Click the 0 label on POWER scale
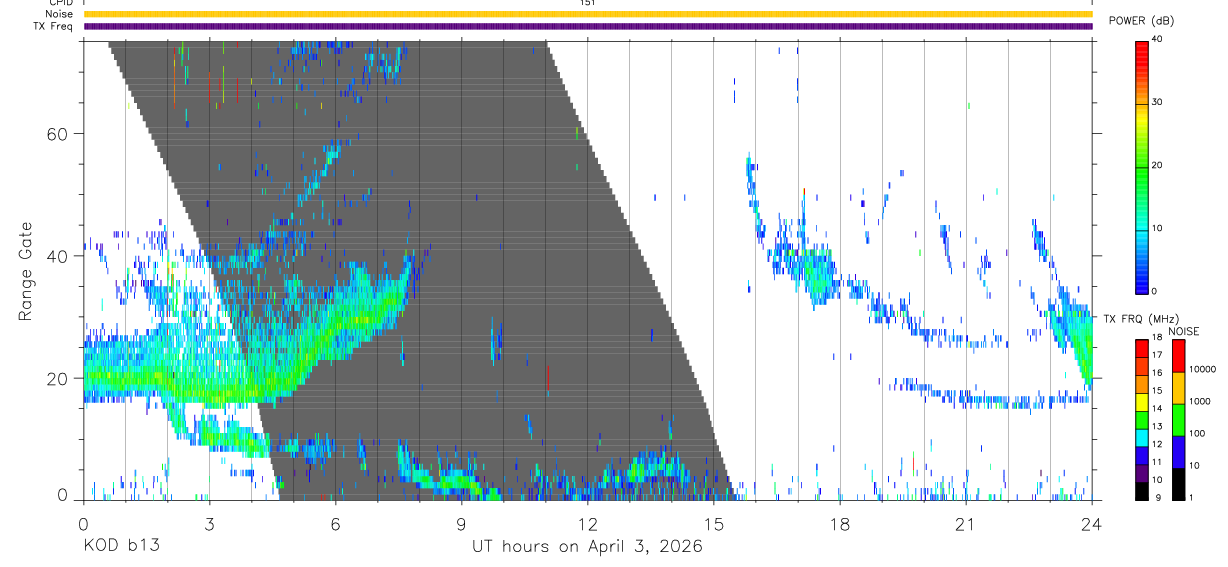Viewport: 1228px width, 567px height. (x=1156, y=291)
